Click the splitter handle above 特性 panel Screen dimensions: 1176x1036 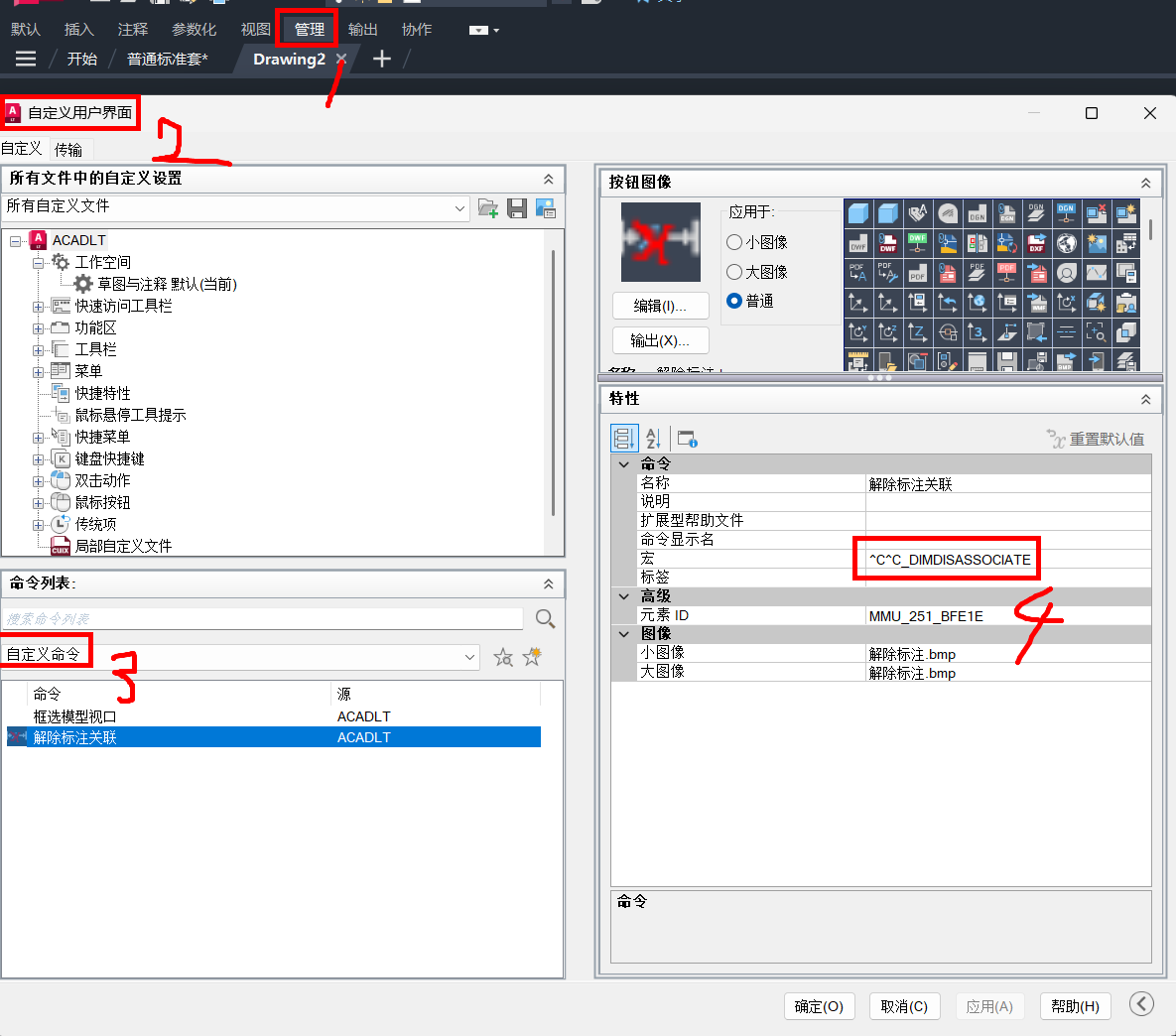pos(879,377)
